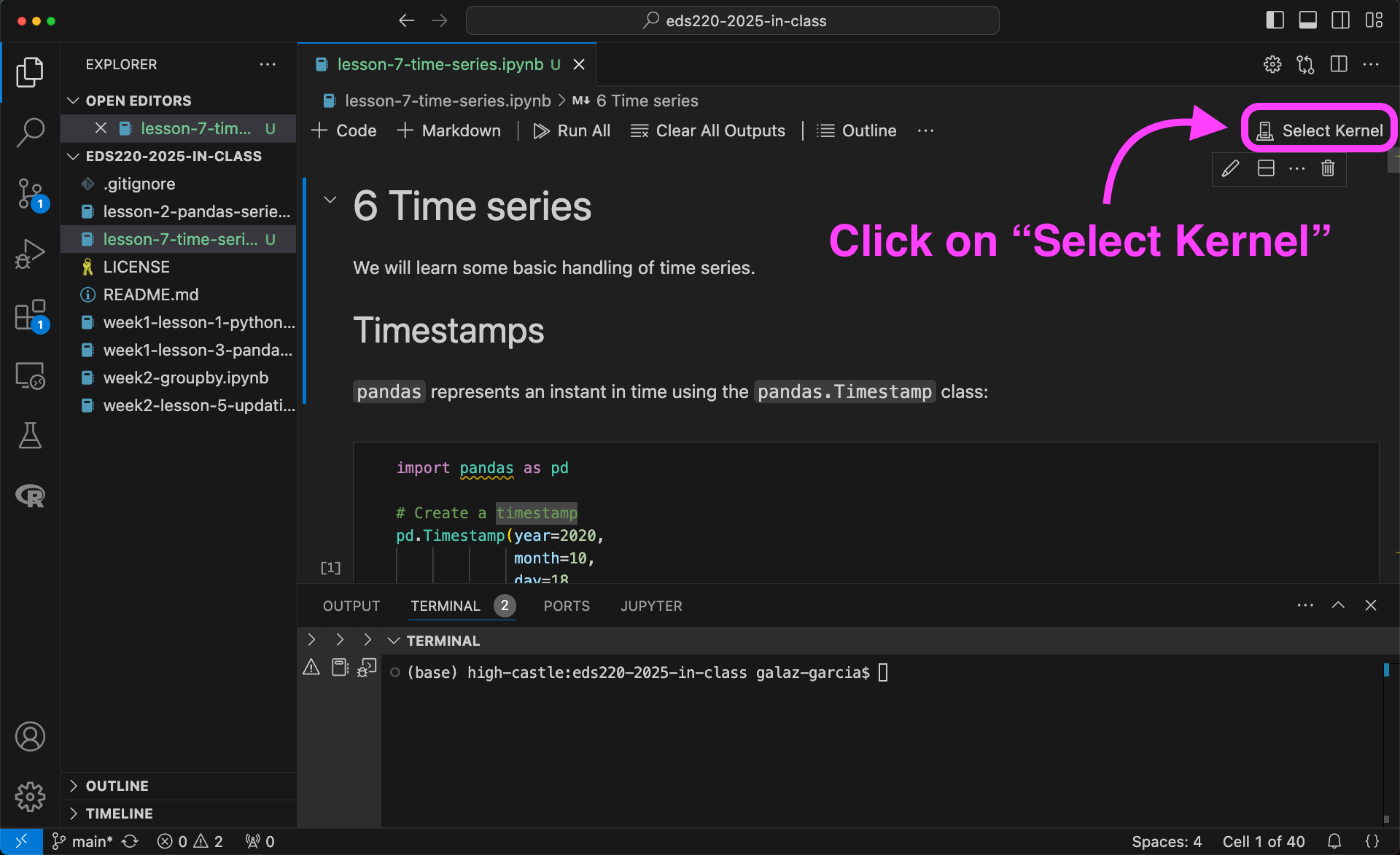This screenshot has height=855, width=1400.
Task: Open the Testing flask icon
Action: point(30,435)
